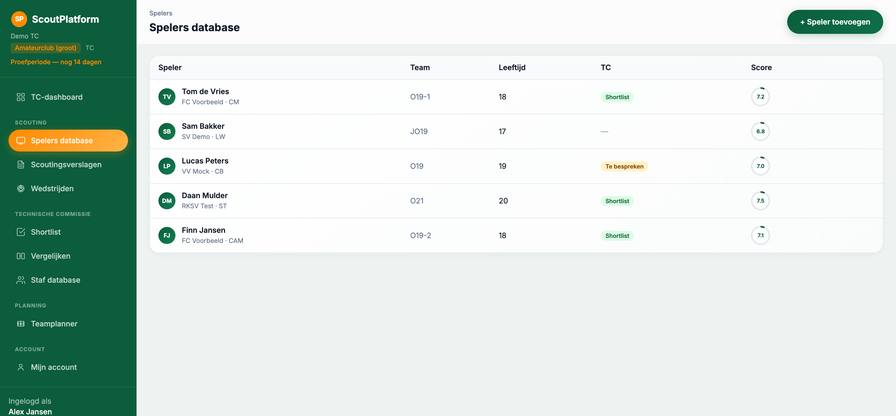Click FC Voorbeeld · CAM subtitle

[213, 241]
